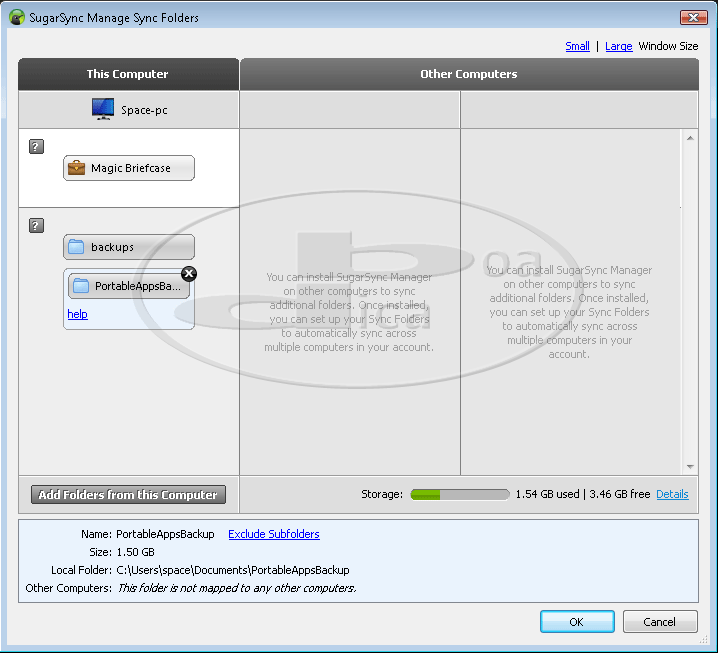The image size is (718, 653).
Task: Click the scrollbar down arrow
Action: [690, 467]
